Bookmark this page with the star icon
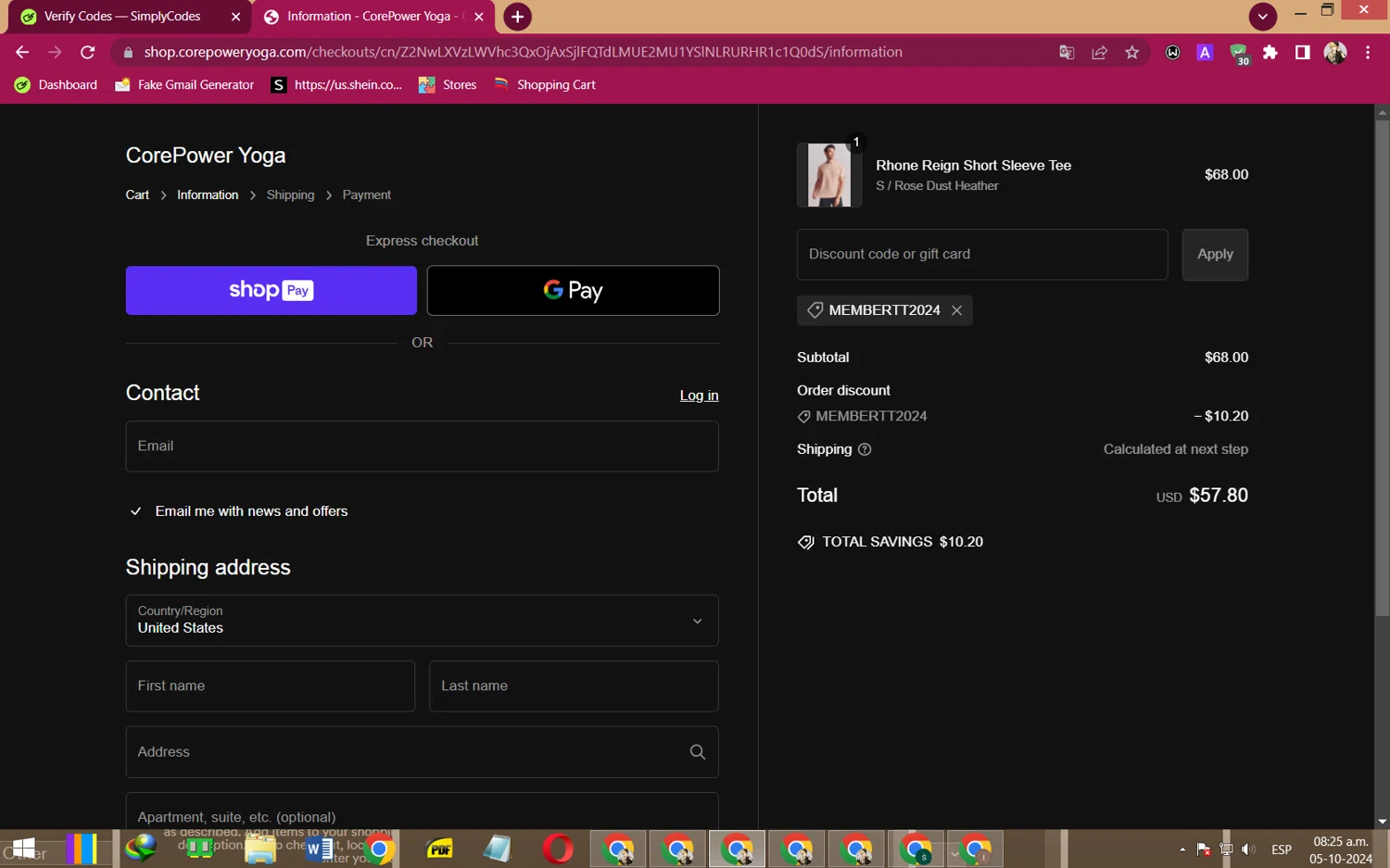The image size is (1390, 868). click(x=1131, y=53)
